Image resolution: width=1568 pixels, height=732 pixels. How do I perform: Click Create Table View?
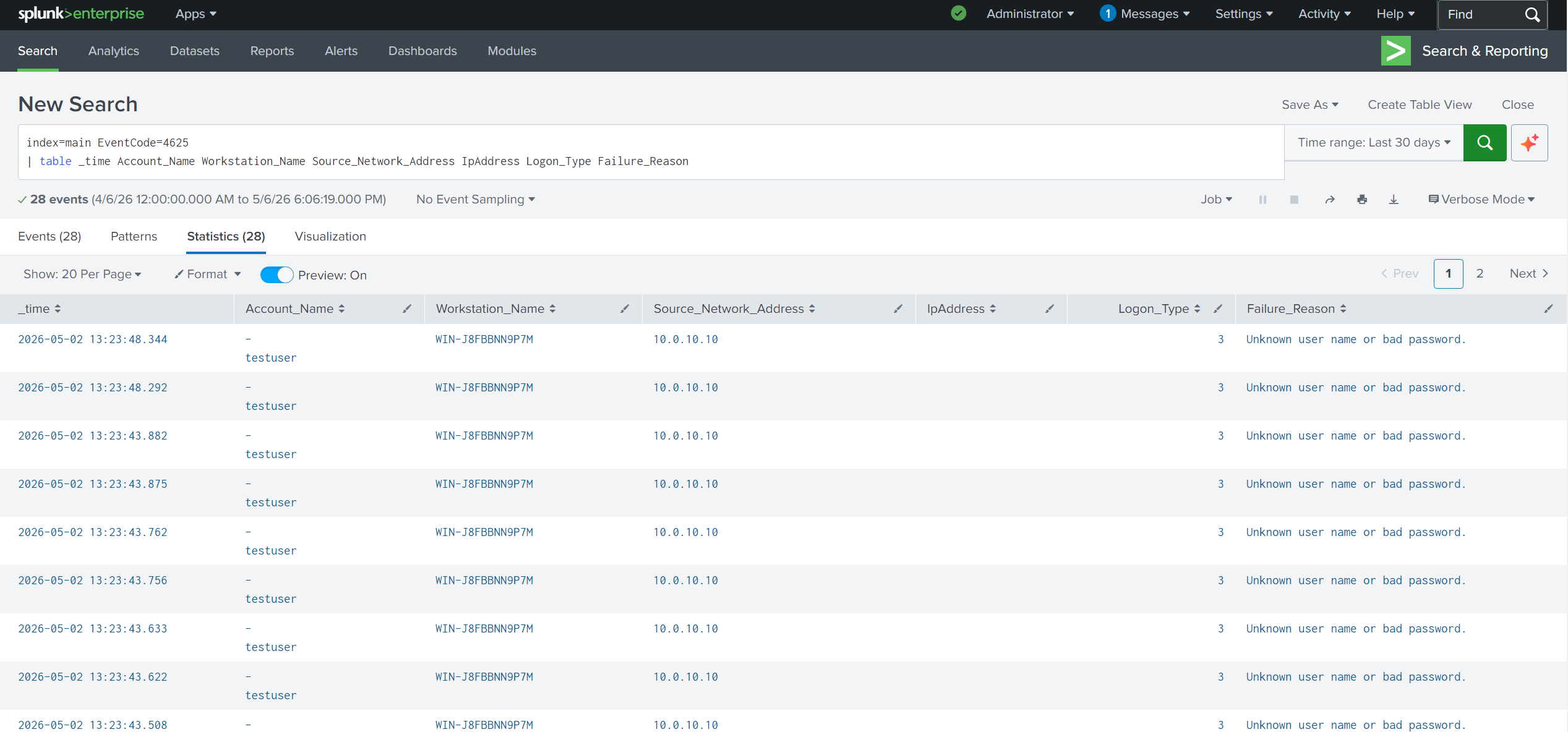click(1420, 104)
